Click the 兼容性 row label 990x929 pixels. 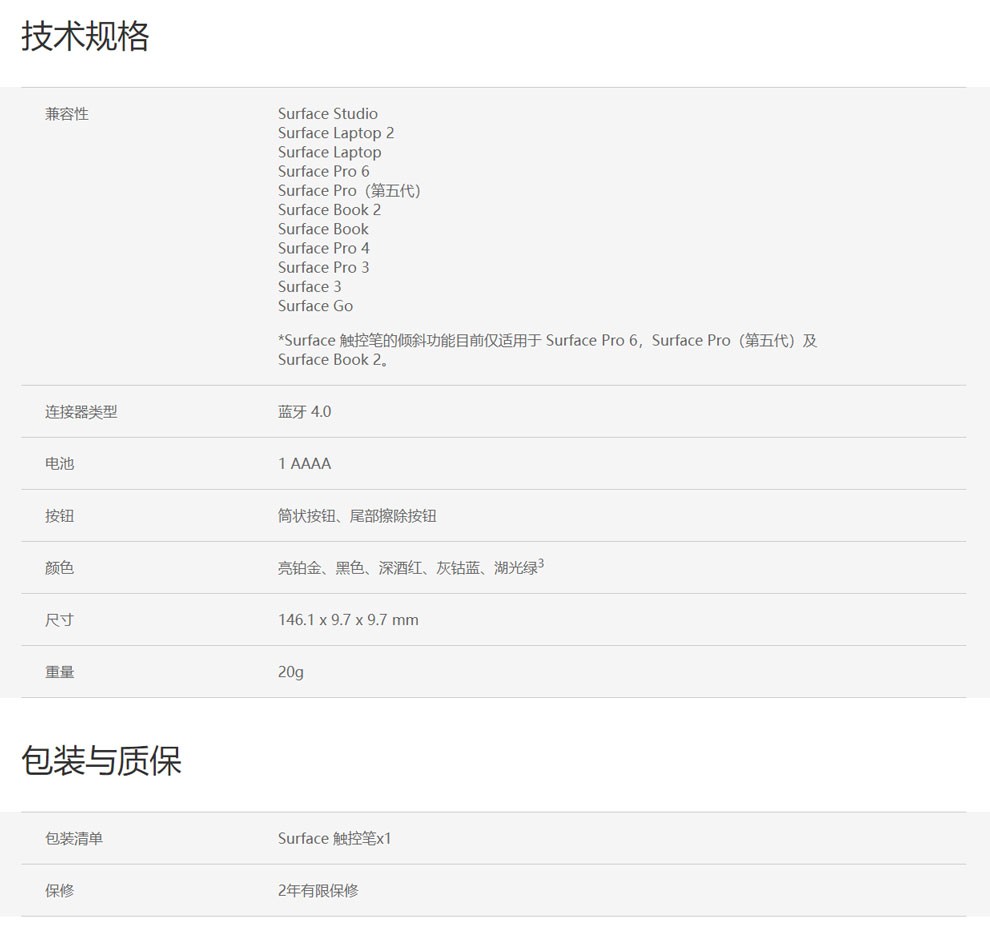click(x=66, y=114)
